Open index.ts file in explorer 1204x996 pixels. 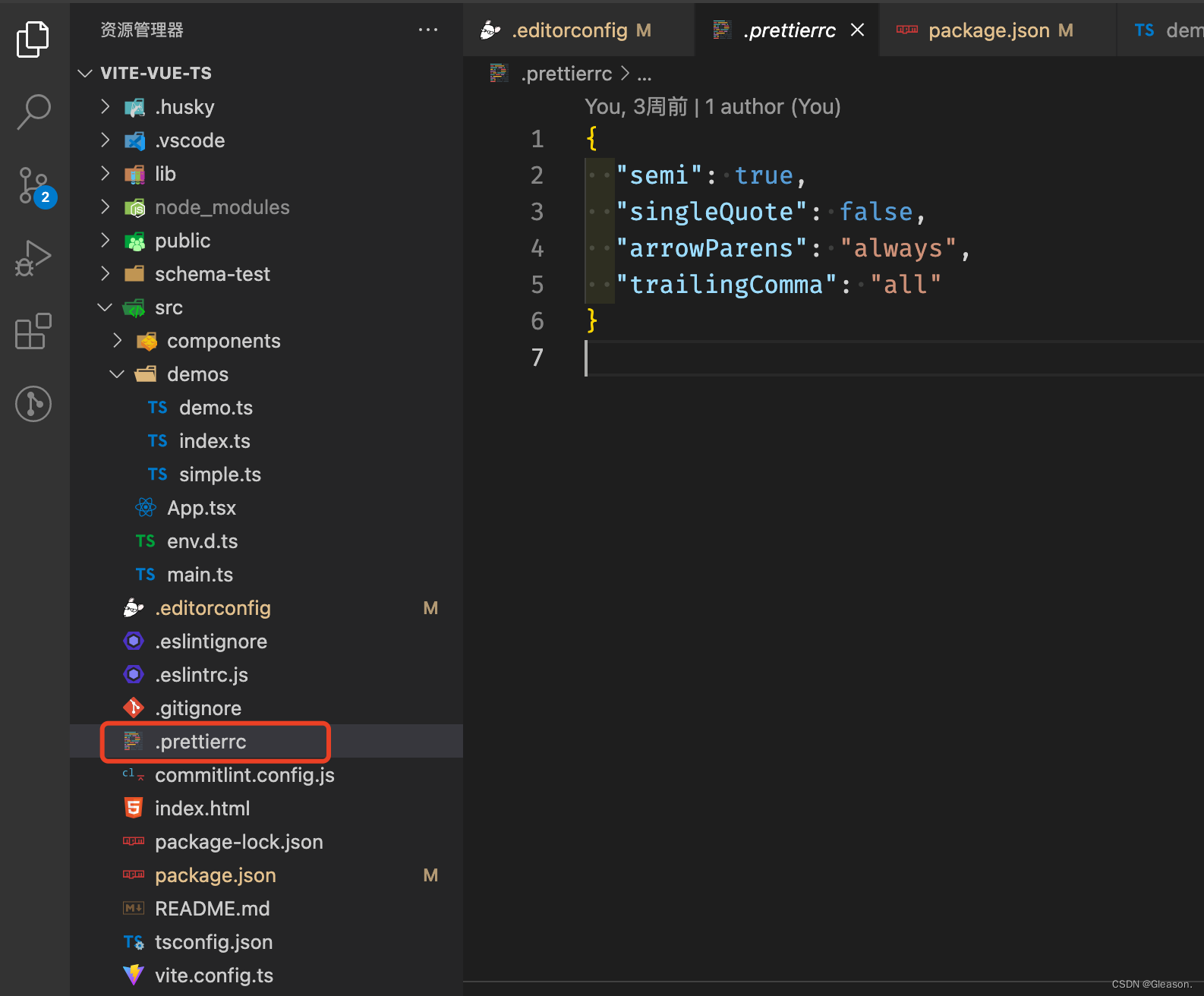point(266,441)
